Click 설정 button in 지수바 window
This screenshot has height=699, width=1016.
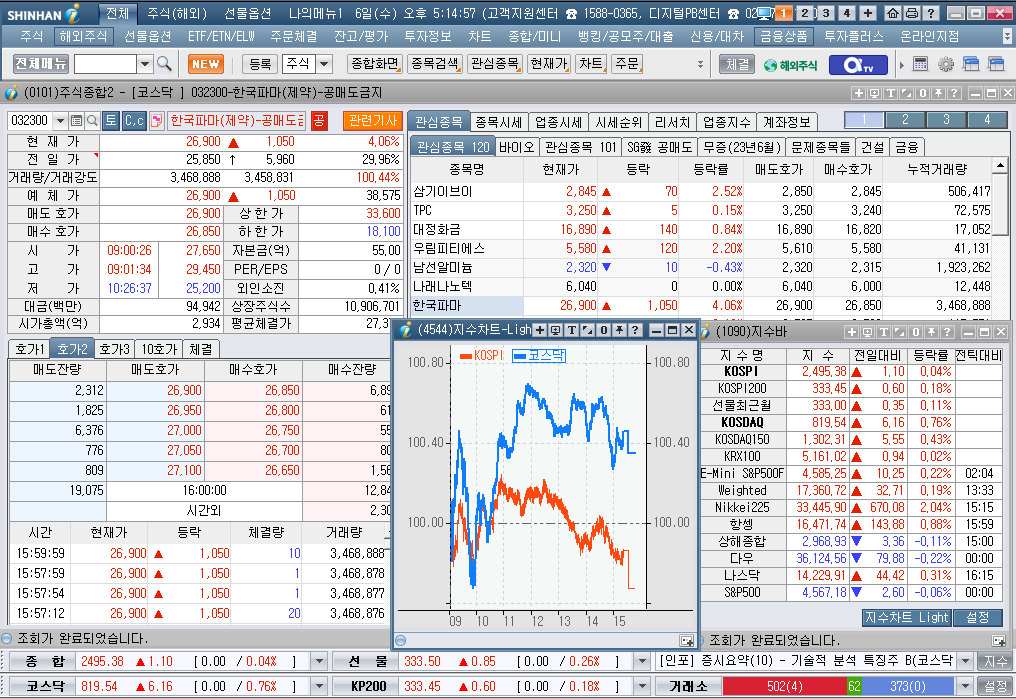click(978, 618)
